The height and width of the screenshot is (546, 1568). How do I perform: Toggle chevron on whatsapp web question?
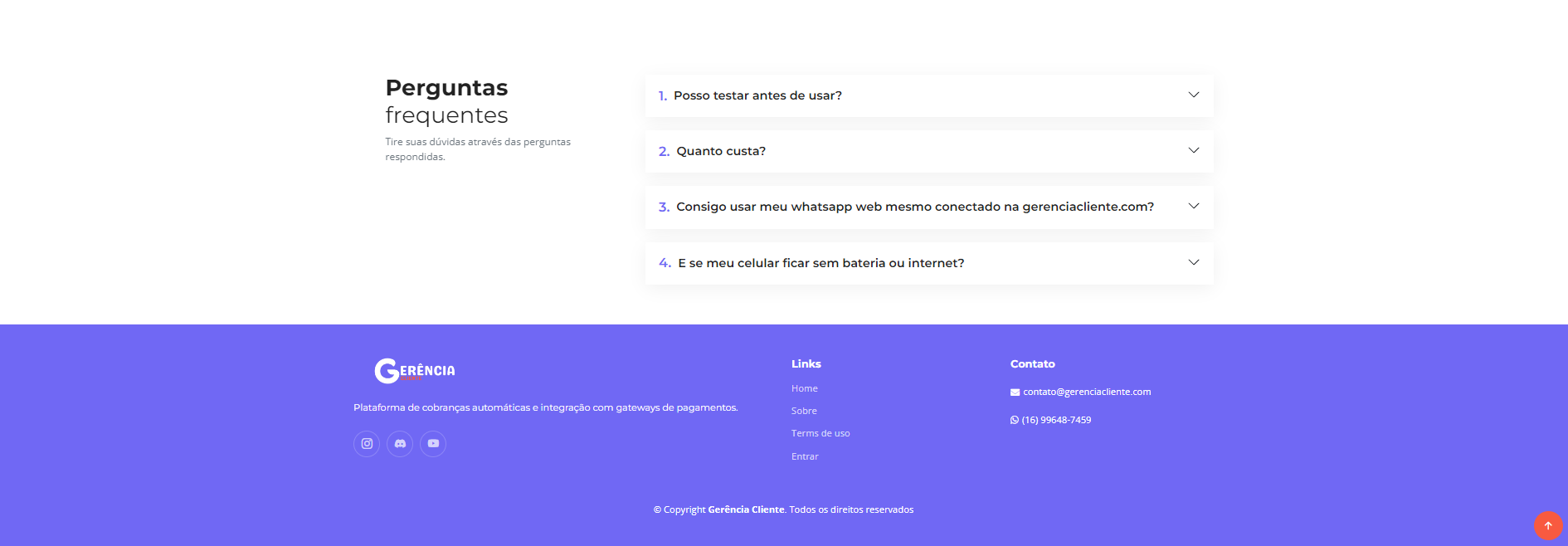click(x=1193, y=206)
